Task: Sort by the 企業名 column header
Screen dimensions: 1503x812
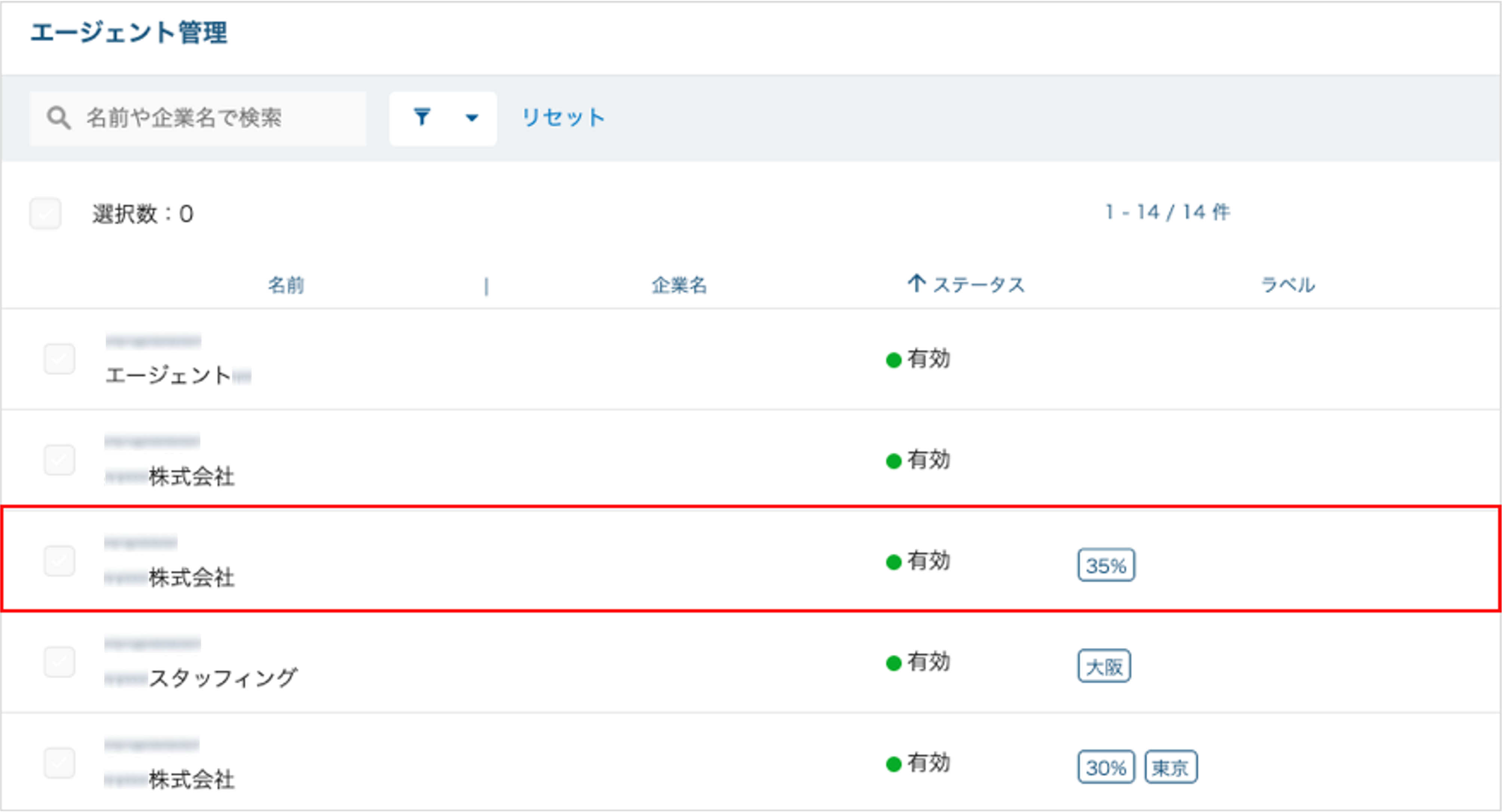Action: point(679,284)
